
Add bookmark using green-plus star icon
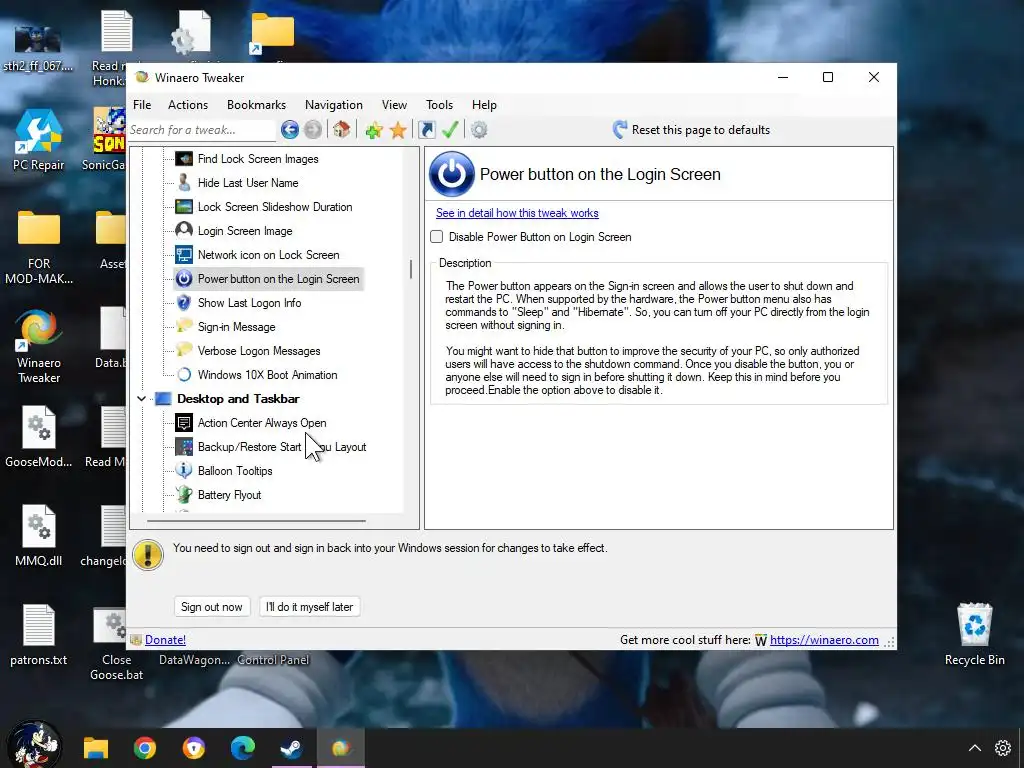point(374,130)
